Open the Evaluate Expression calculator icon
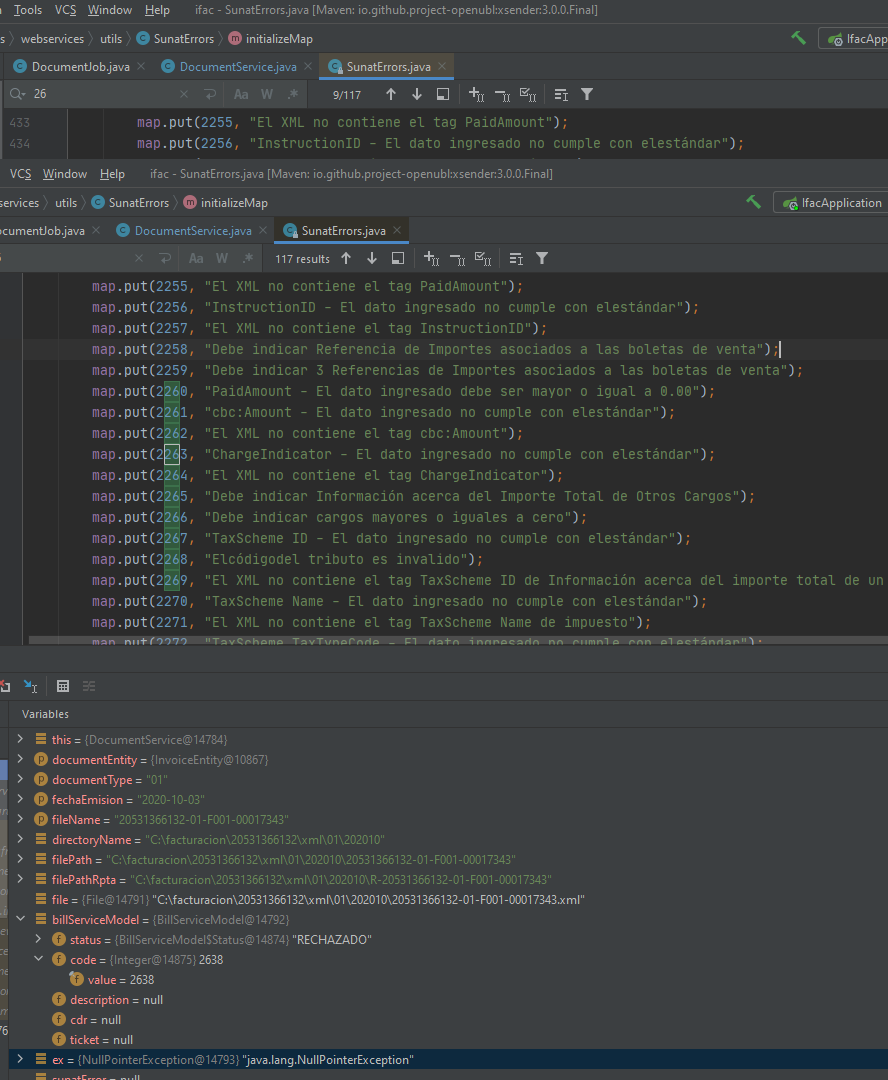Viewport: 888px width, 1080px height. point(63,686)
